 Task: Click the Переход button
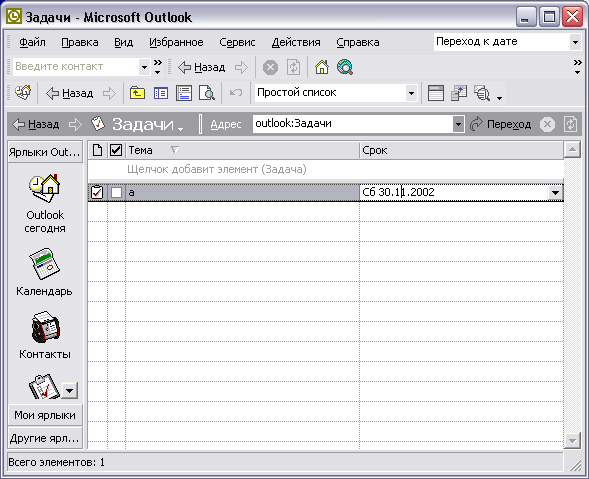point(500,124)
